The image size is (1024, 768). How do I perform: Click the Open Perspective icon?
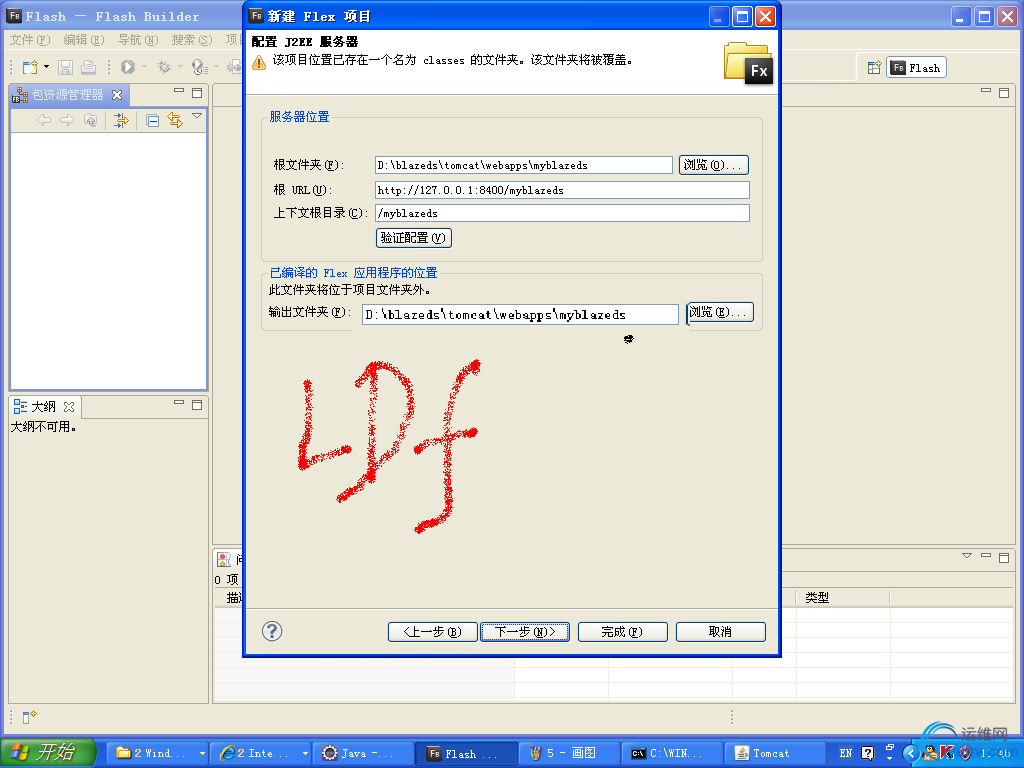click(x=874, y=68)
